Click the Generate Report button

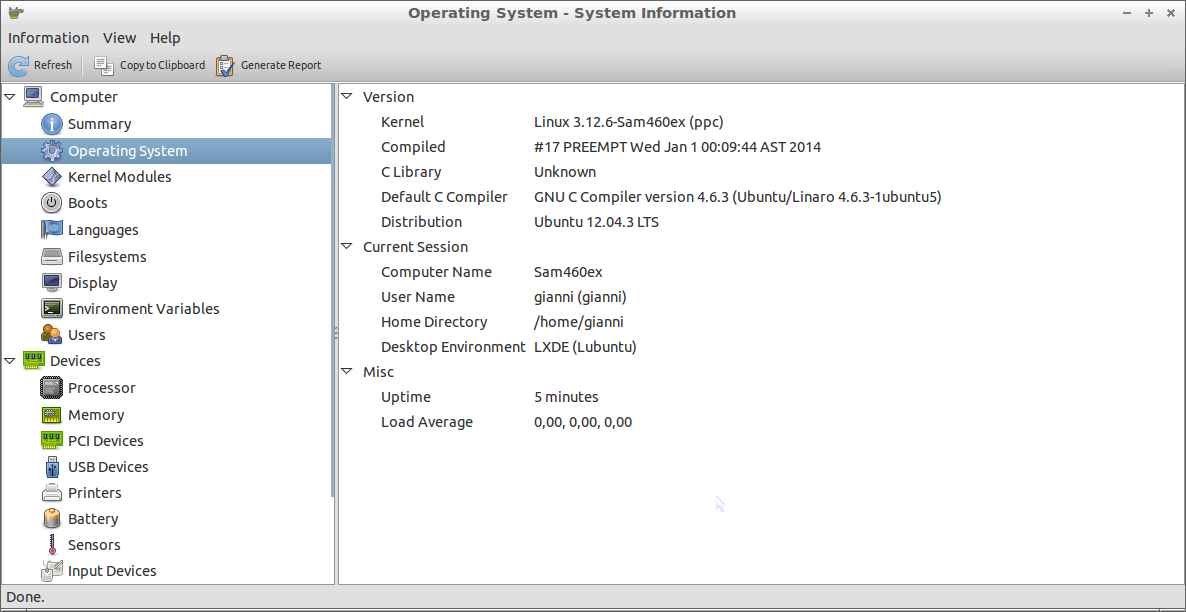click(269, 65)
